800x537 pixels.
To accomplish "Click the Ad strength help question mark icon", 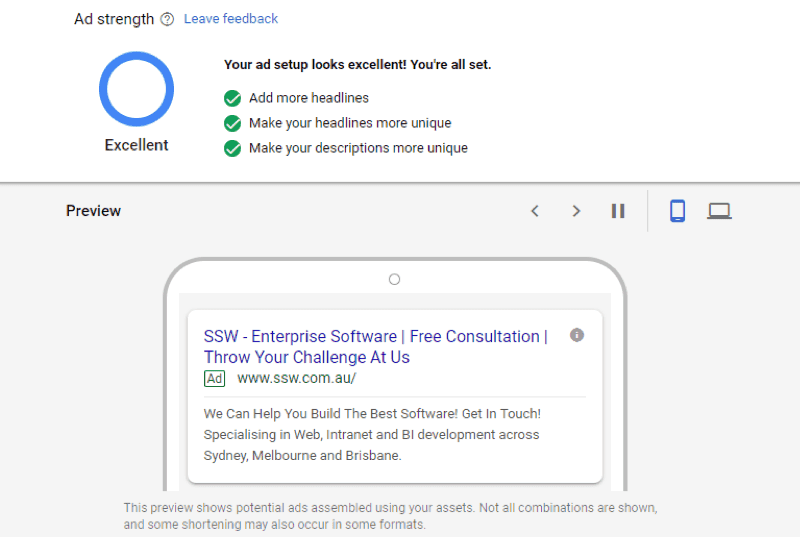I will click(167, 19).
